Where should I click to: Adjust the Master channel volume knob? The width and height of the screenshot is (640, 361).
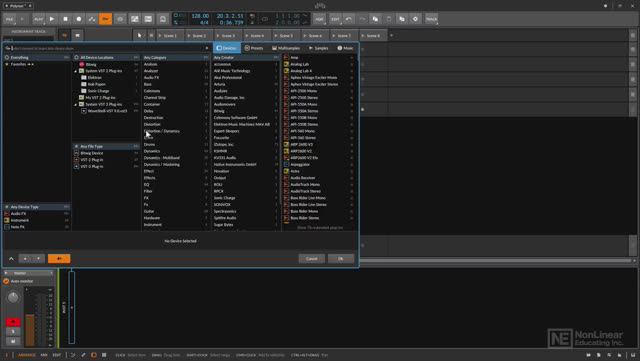(x=13, y=297)
